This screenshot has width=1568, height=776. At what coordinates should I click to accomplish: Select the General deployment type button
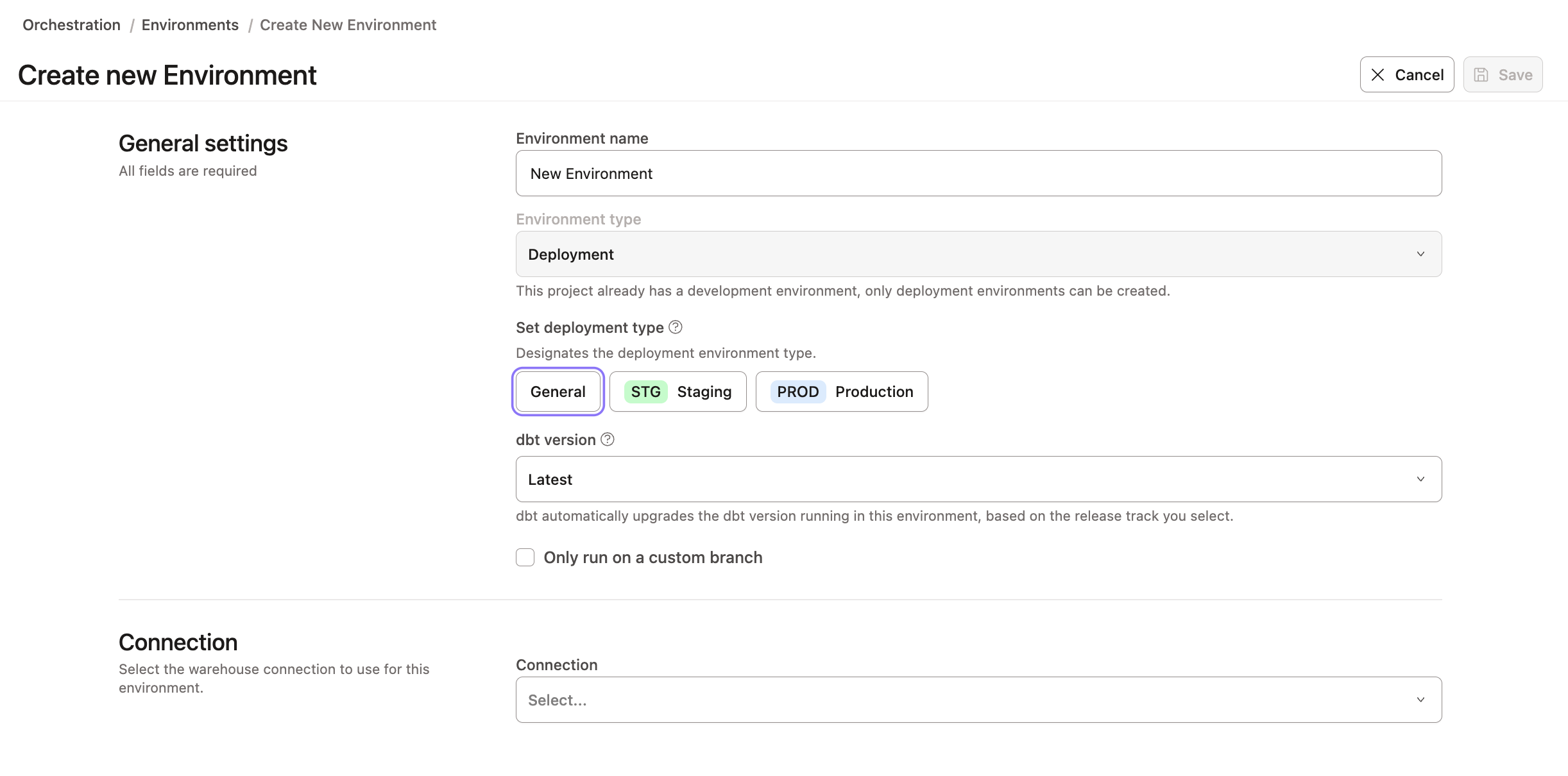tap(557, 391)
